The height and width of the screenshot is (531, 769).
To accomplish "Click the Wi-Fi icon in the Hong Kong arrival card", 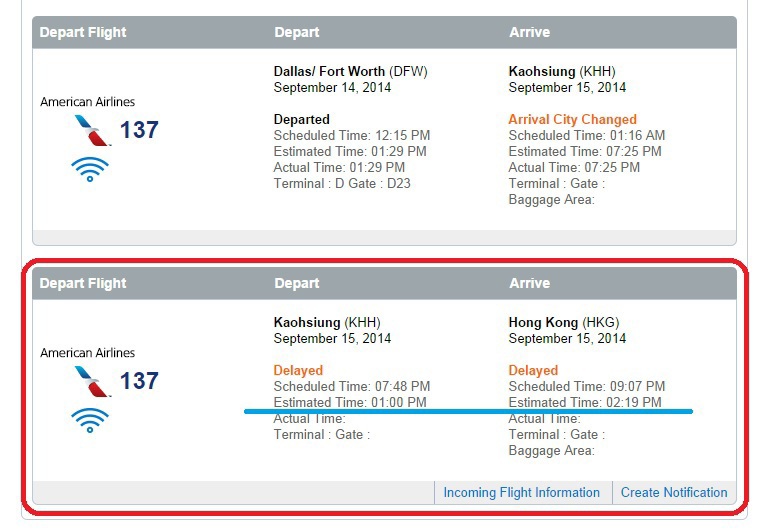I will click(90, 420).
